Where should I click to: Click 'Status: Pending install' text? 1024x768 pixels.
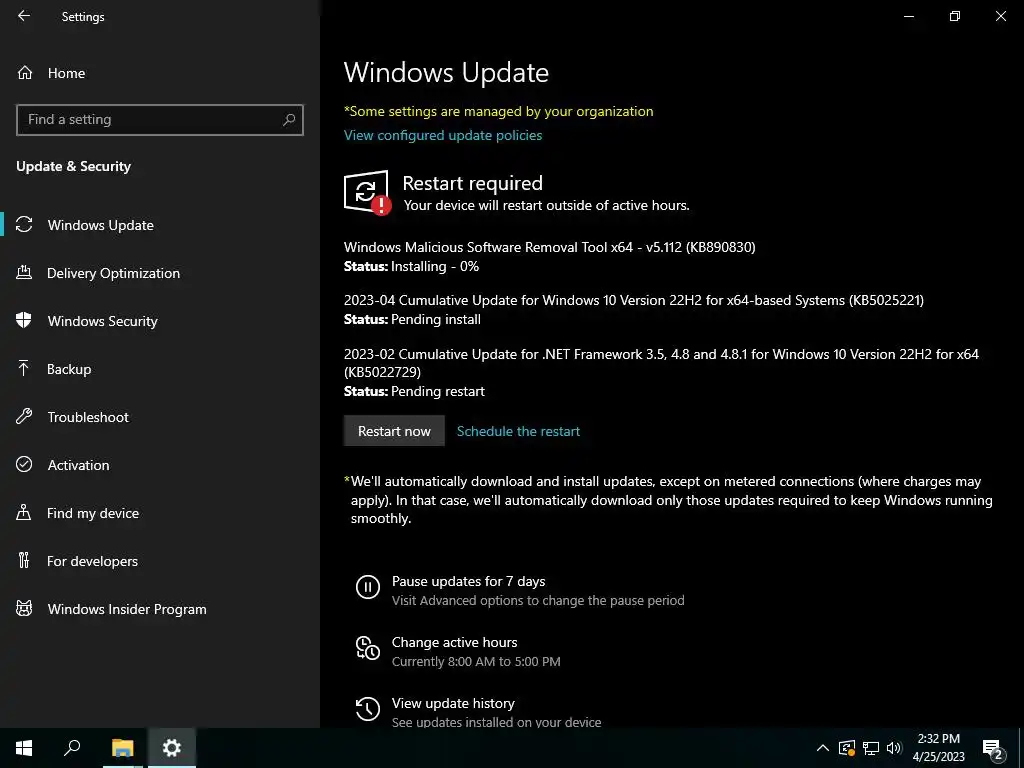[x=412, y=319]
